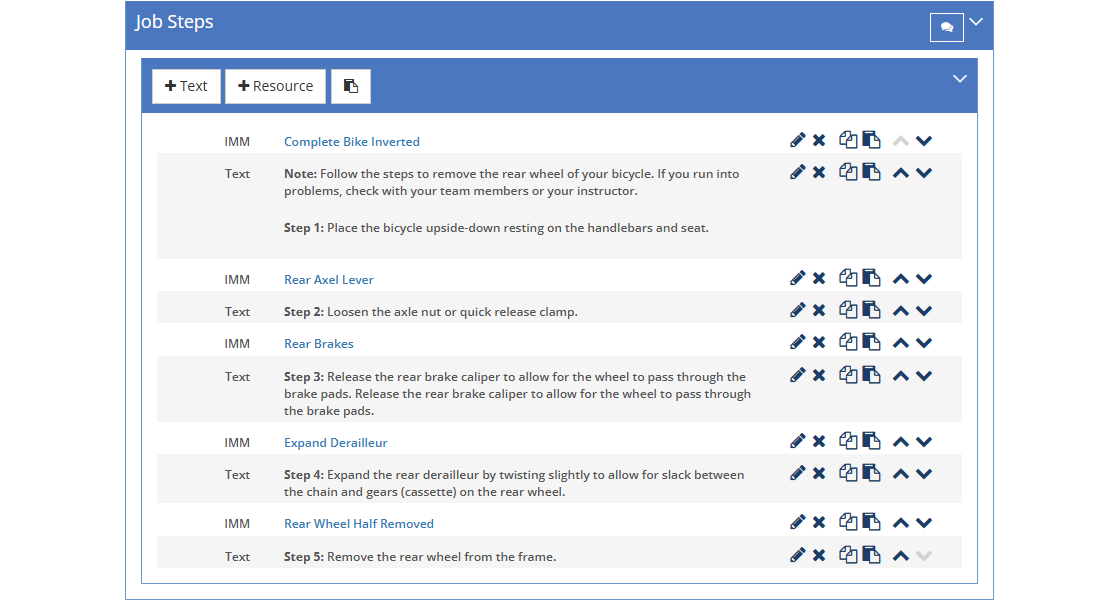Copy the Step 1 text row

click(848, 172)
